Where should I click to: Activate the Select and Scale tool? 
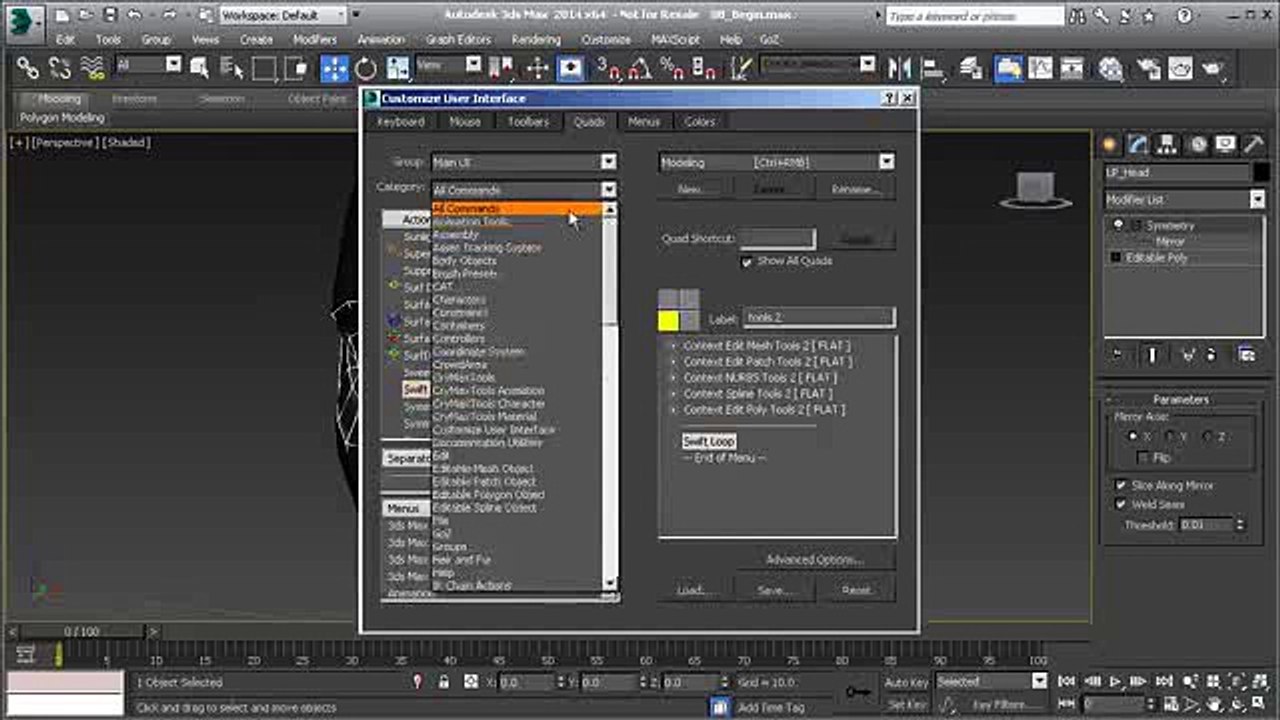(x=398, y=68)
